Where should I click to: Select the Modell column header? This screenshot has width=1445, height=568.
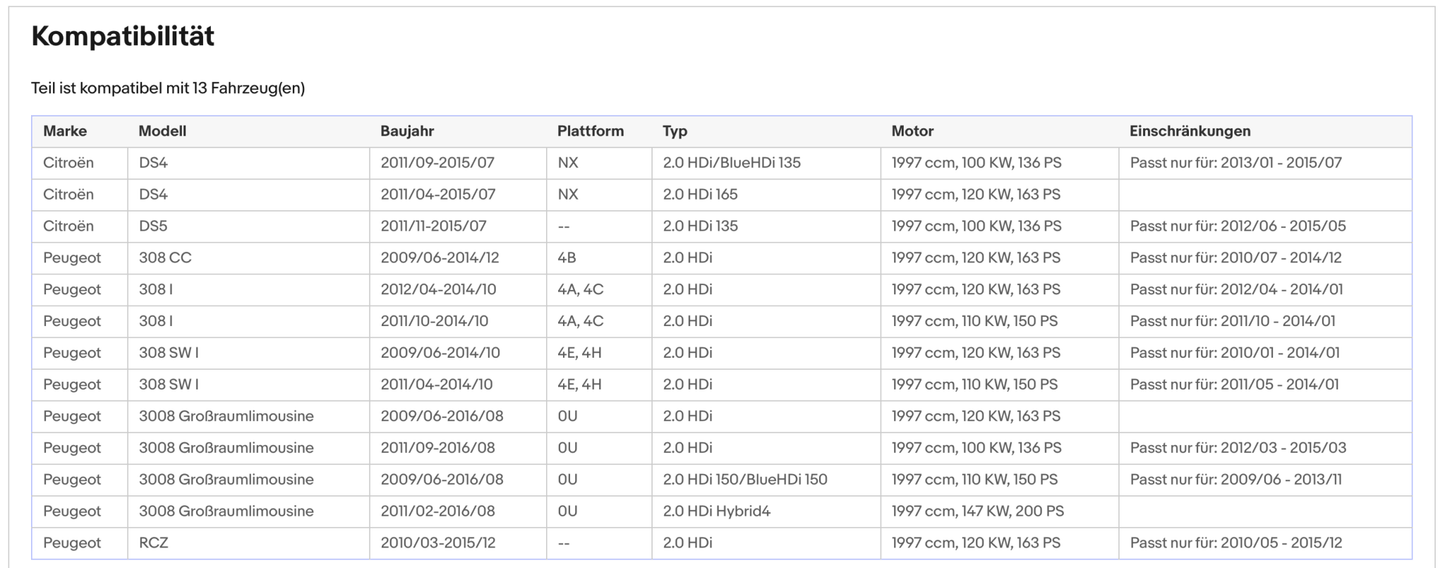[x=162, y=131]
